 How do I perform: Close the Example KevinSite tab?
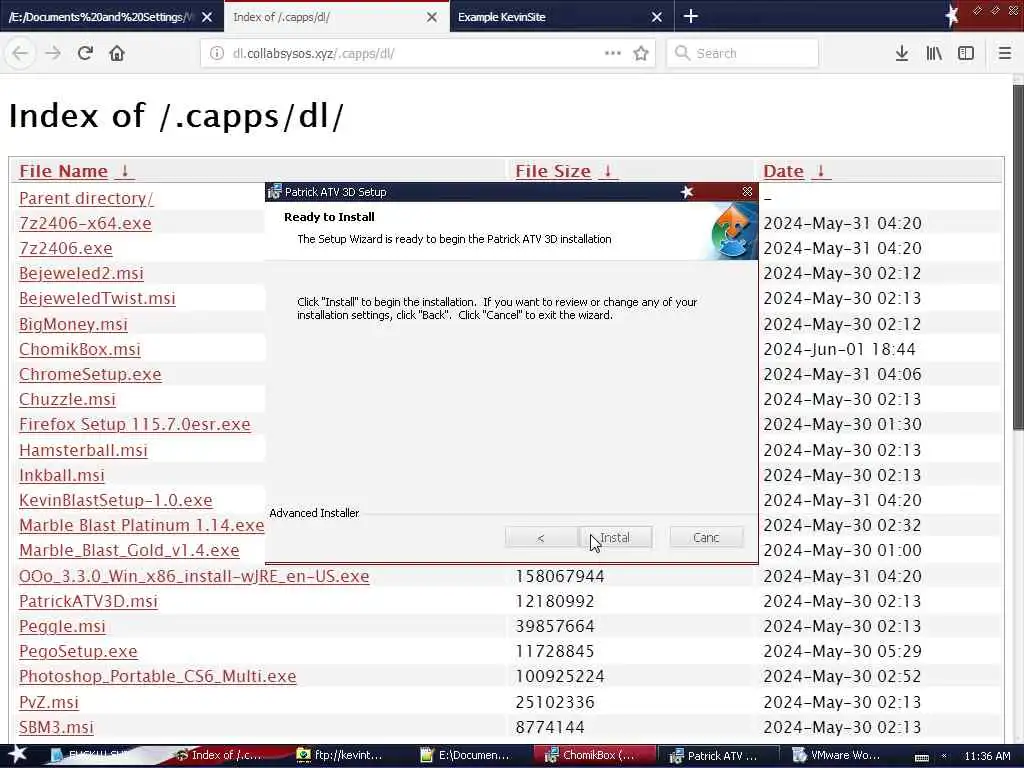[x=657, y=17]
